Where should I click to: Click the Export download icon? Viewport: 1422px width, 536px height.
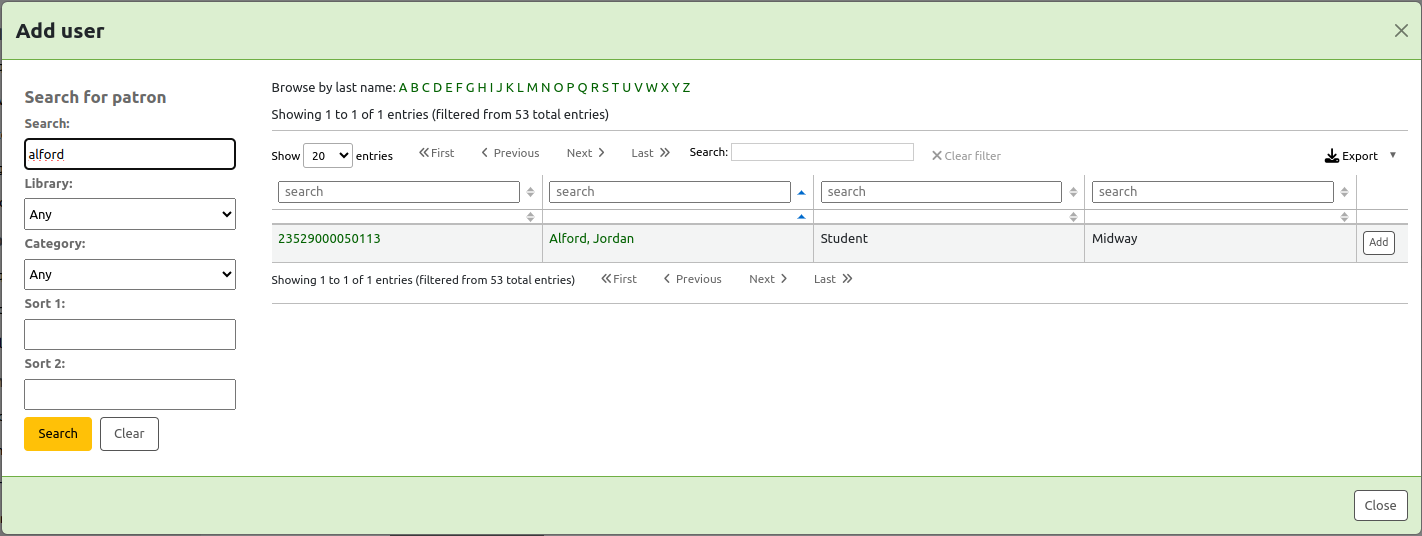[1331, 156]
